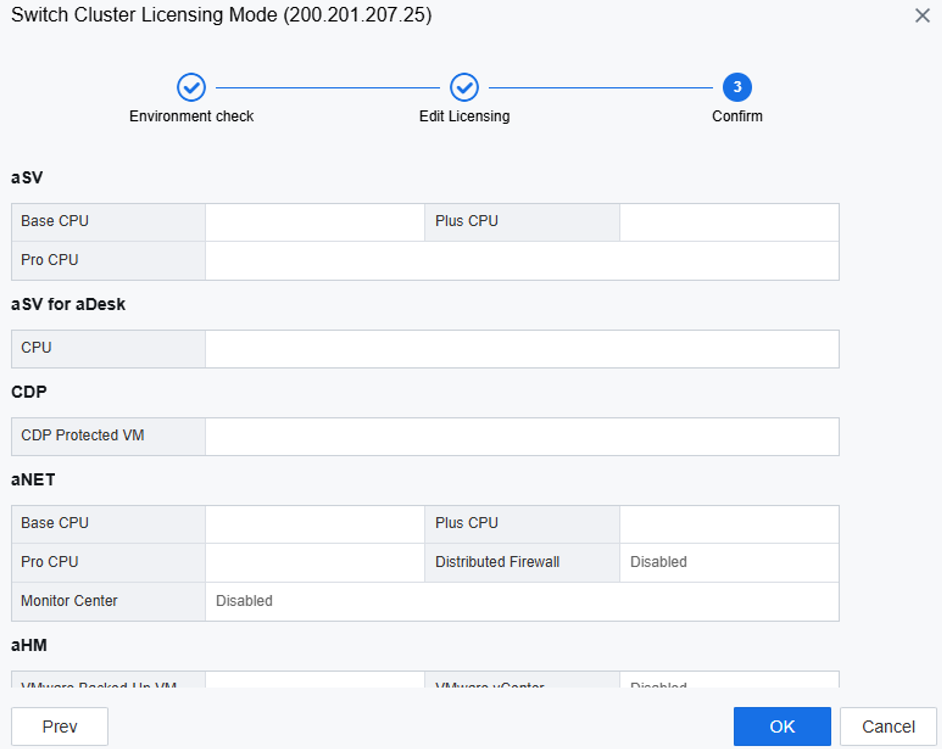Click the step 3 Confirm circle icon
Image resolution: width=942 pixels, height=749 pixels.
(x=737, y=88)
